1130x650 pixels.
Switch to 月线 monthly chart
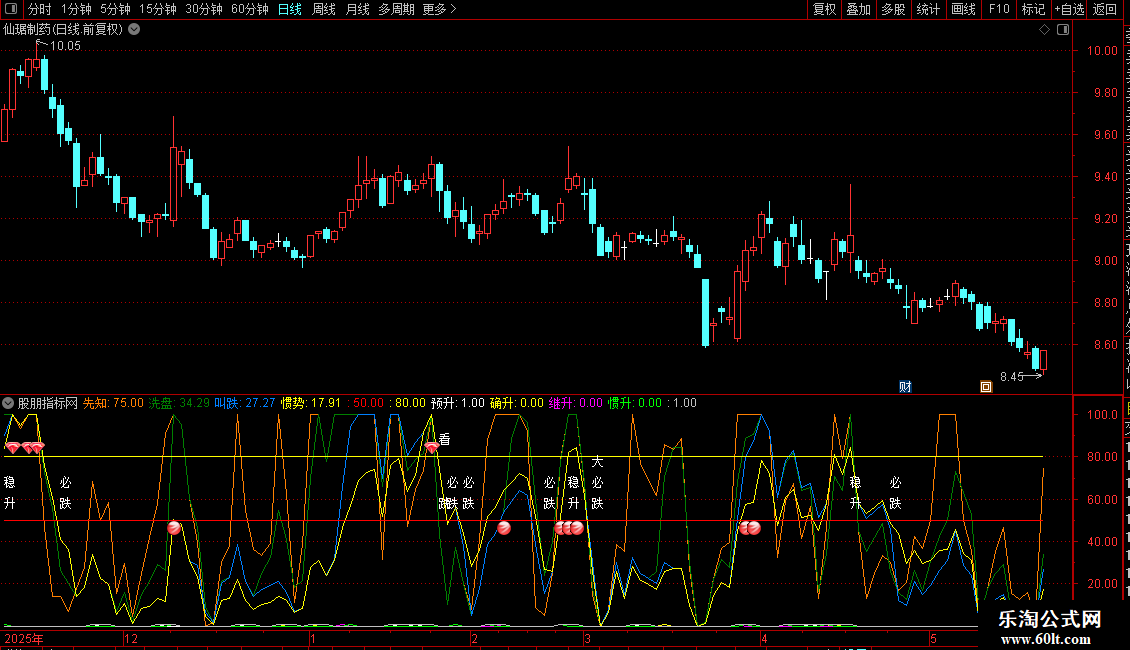[357, 9]
